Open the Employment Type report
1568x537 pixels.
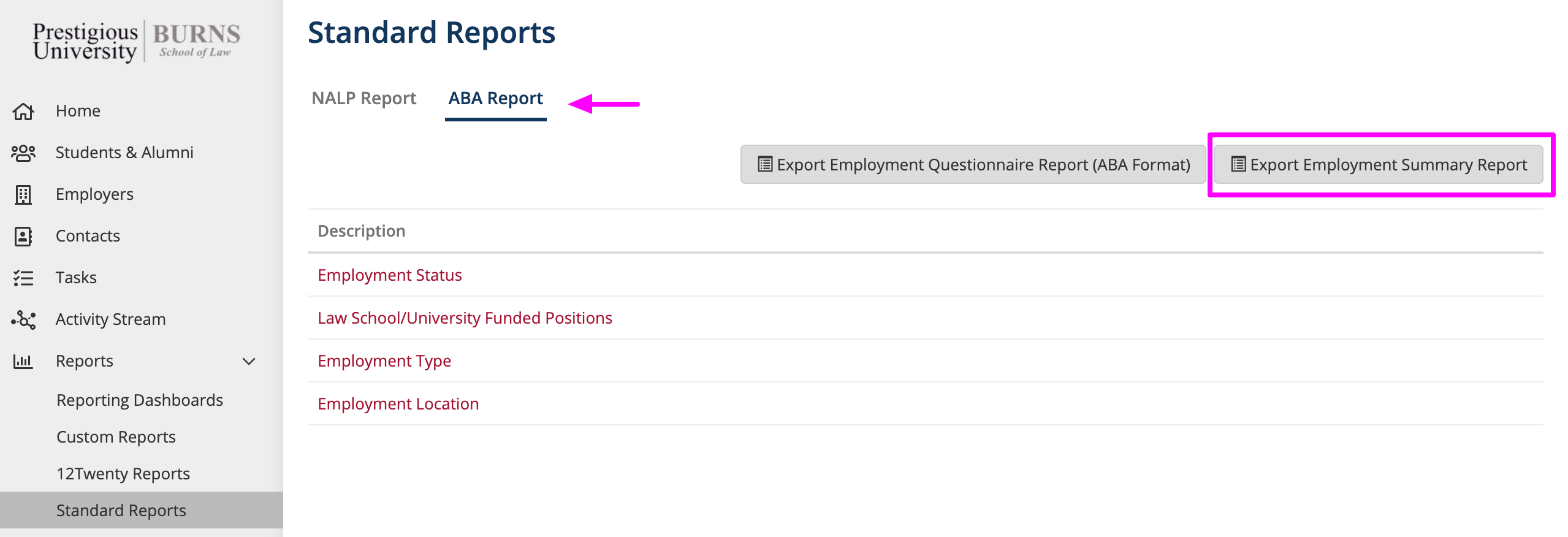(384, 361)
